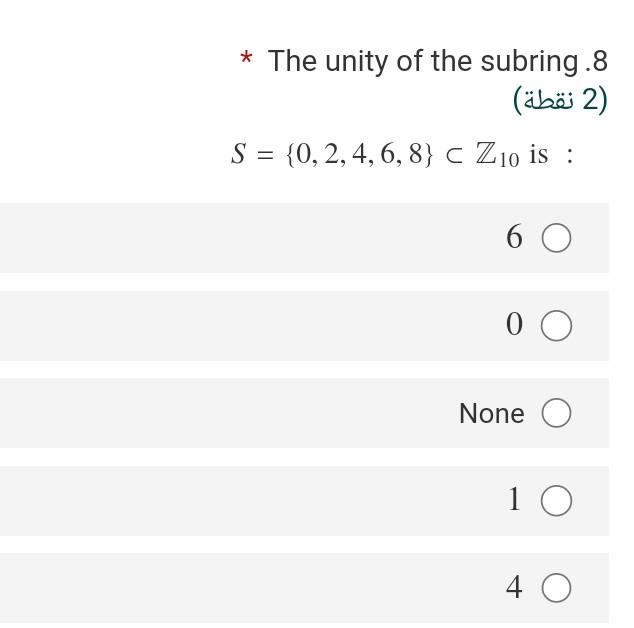Click the number 0 answer label
634x628 pixels.
coord(514,325)
